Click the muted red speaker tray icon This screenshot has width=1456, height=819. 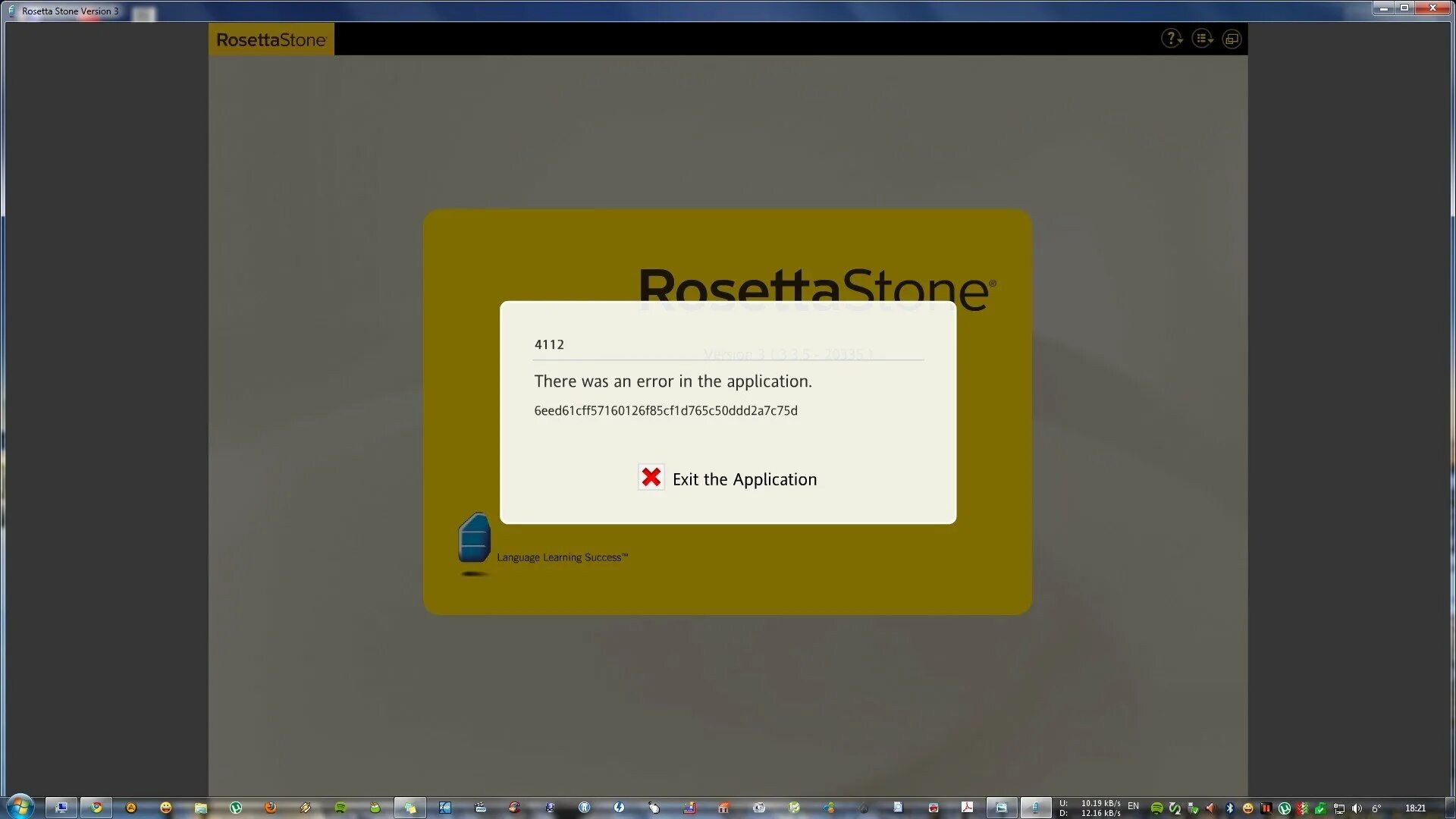tap(1211, 808)
